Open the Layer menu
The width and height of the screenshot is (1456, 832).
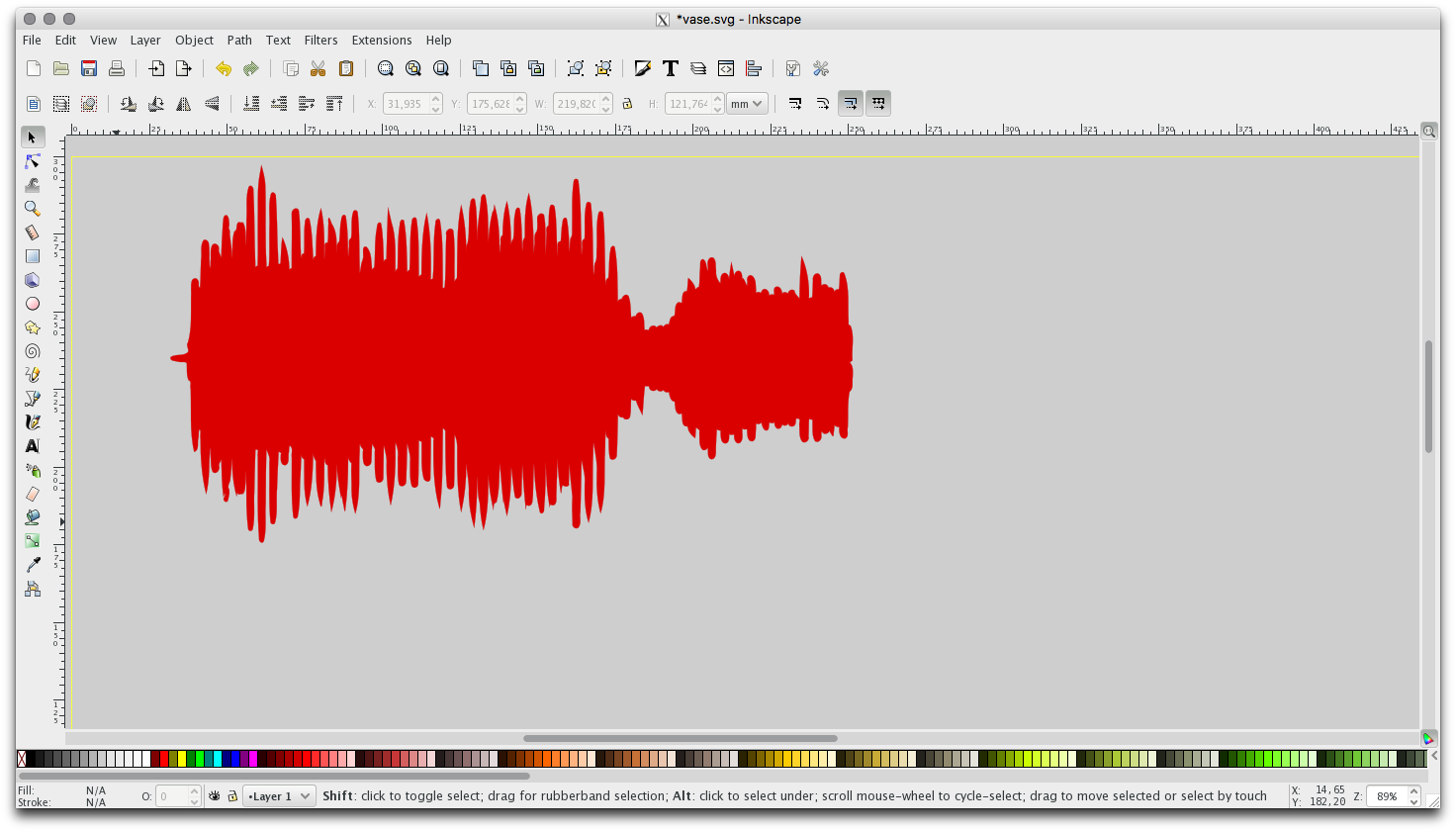click(x=145, y=41)
